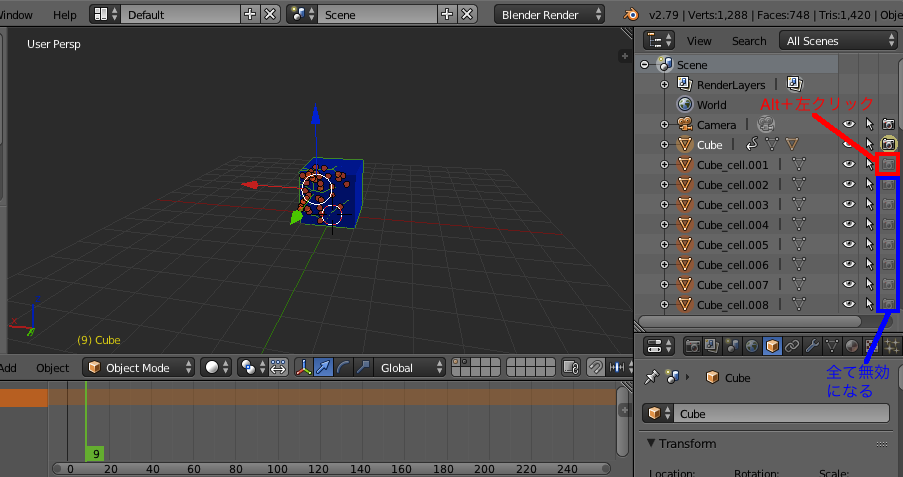Delete the Default screen layout

(x=270, y=14)
